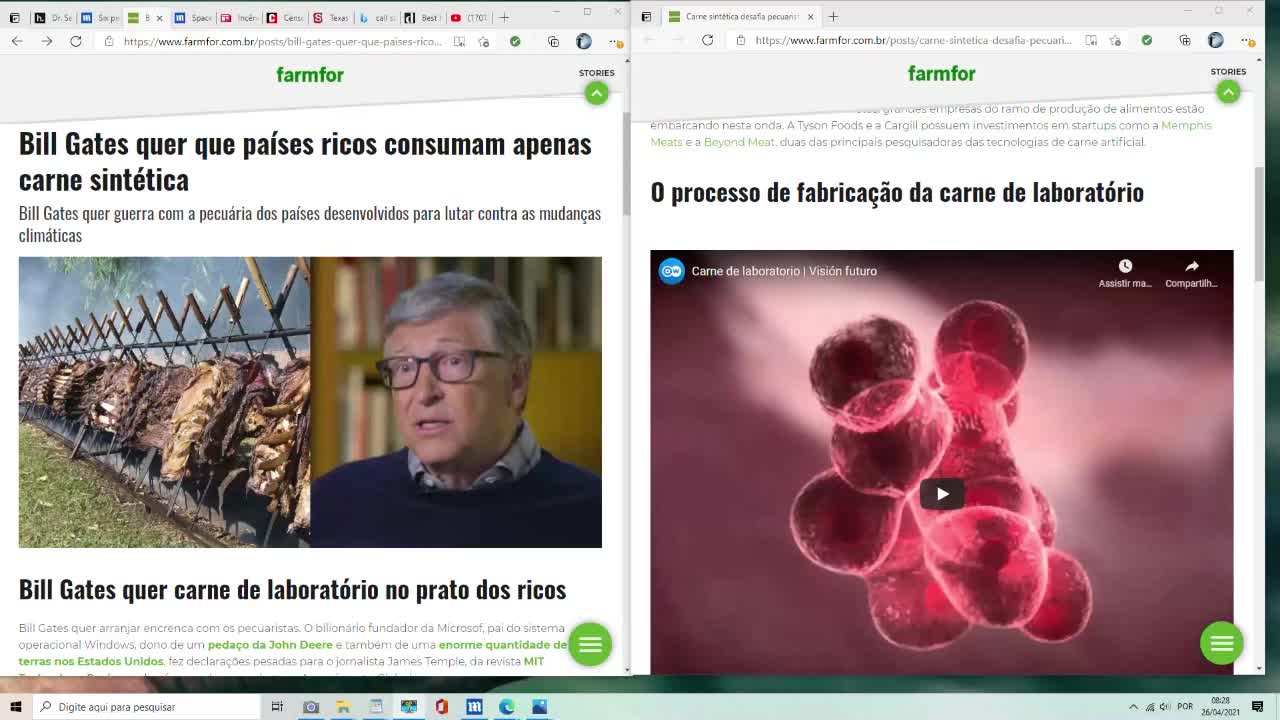Open the pedaço da John Deere link
Image resolution: width=1280 pixels, height=720 pixels.
pos(270,645)
